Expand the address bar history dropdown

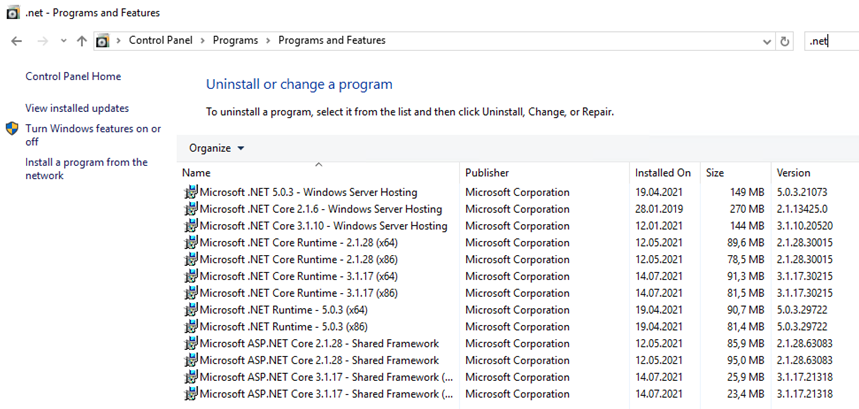tap(766, 41)
